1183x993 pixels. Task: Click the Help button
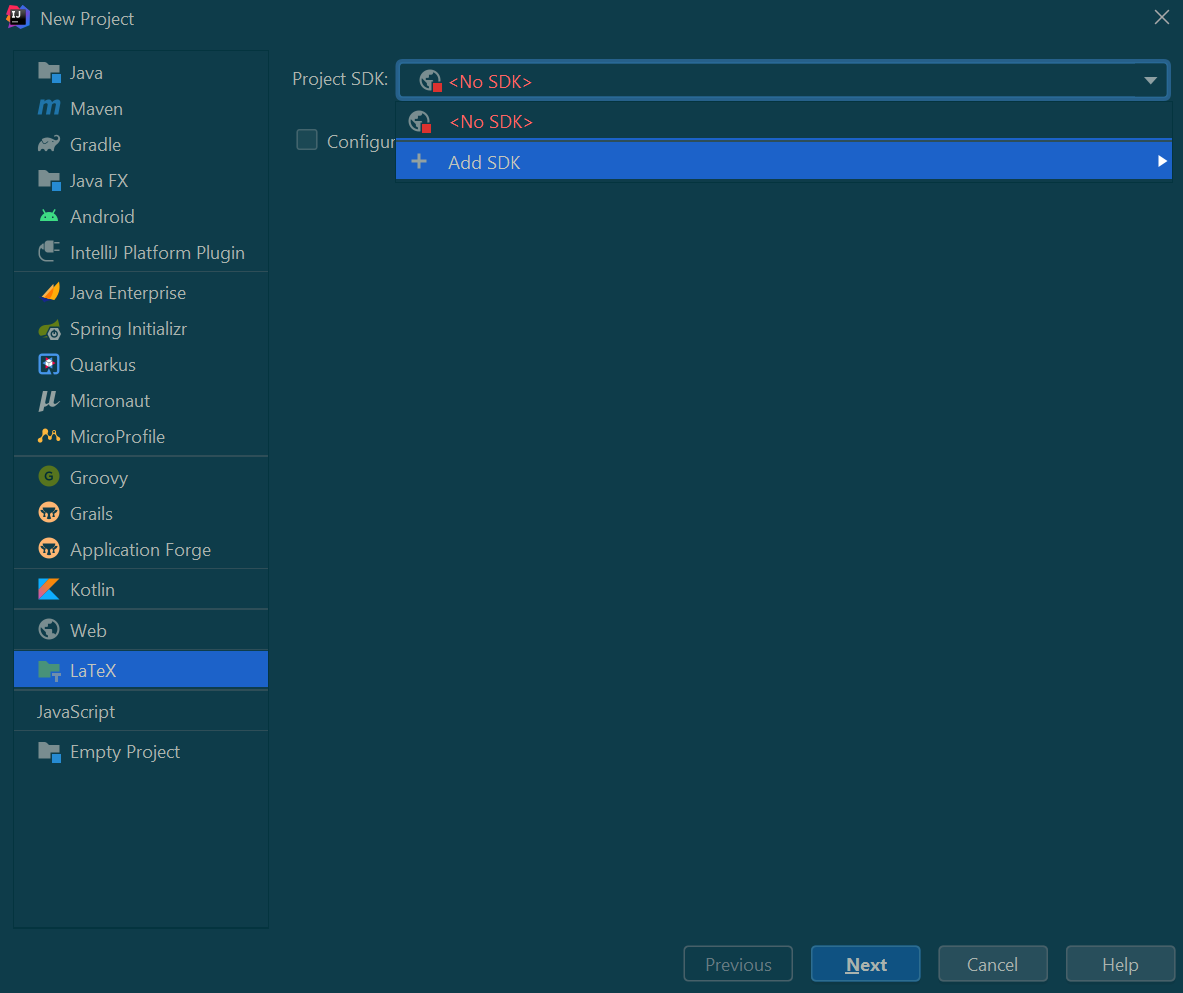click(1120, 964)
